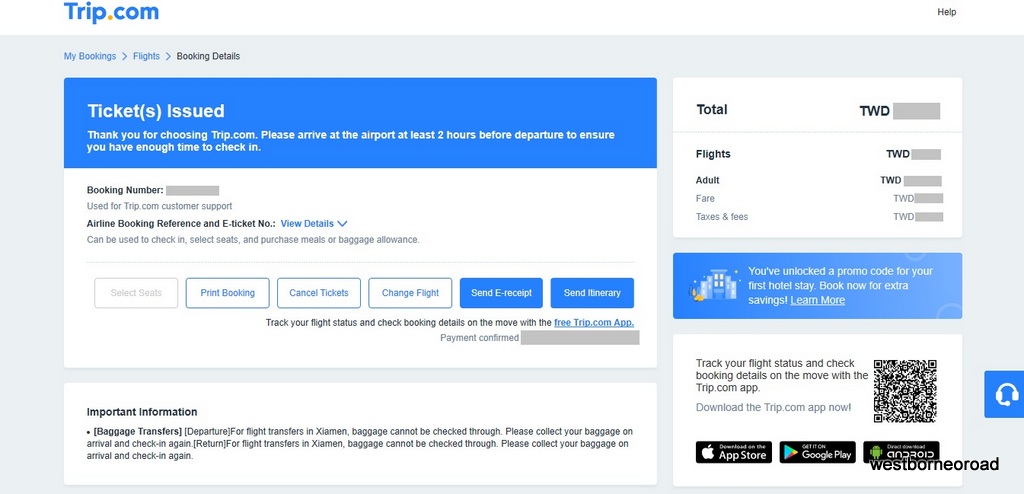Click the Payment confirmed text
1024x494 pixels.
[479, 338]
